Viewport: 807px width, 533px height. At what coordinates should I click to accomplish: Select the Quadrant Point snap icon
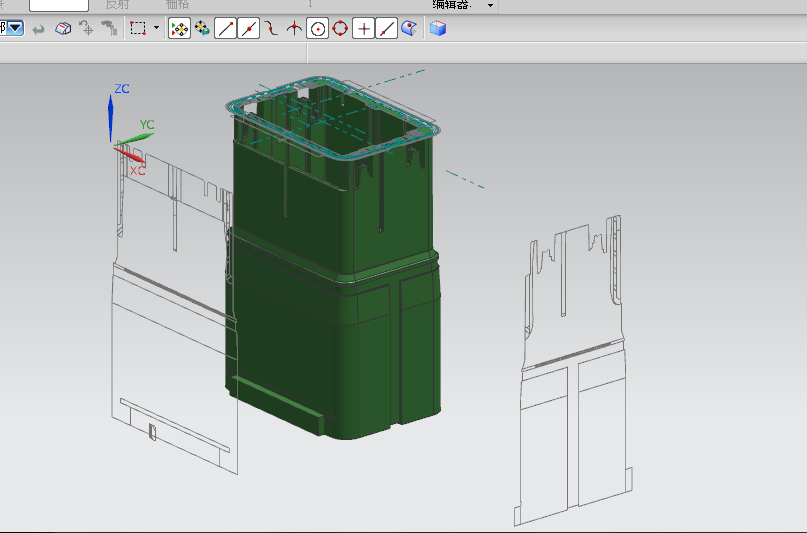pos(340,29)
